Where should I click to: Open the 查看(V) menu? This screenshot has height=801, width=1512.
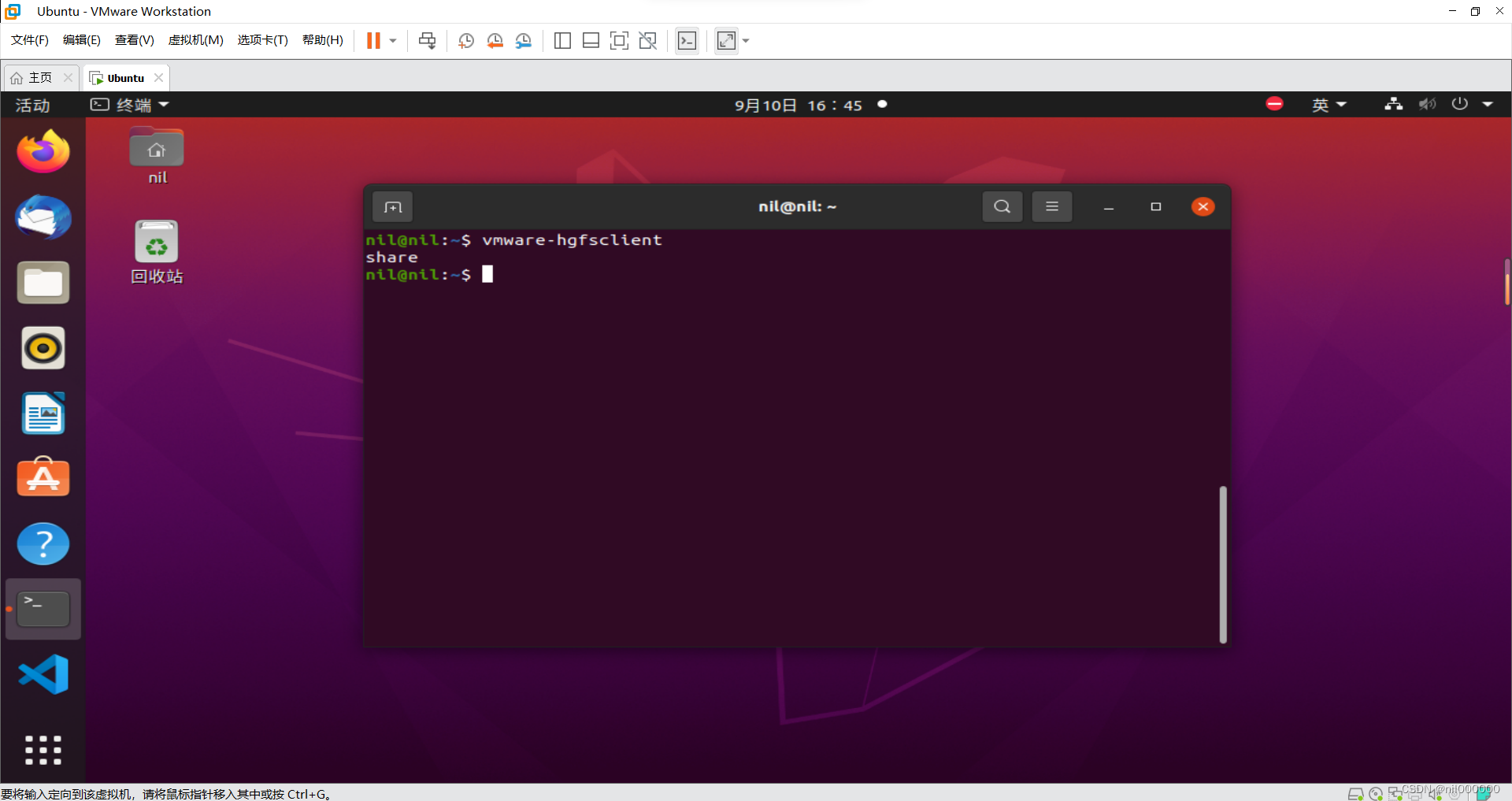(x=135, y=40)
